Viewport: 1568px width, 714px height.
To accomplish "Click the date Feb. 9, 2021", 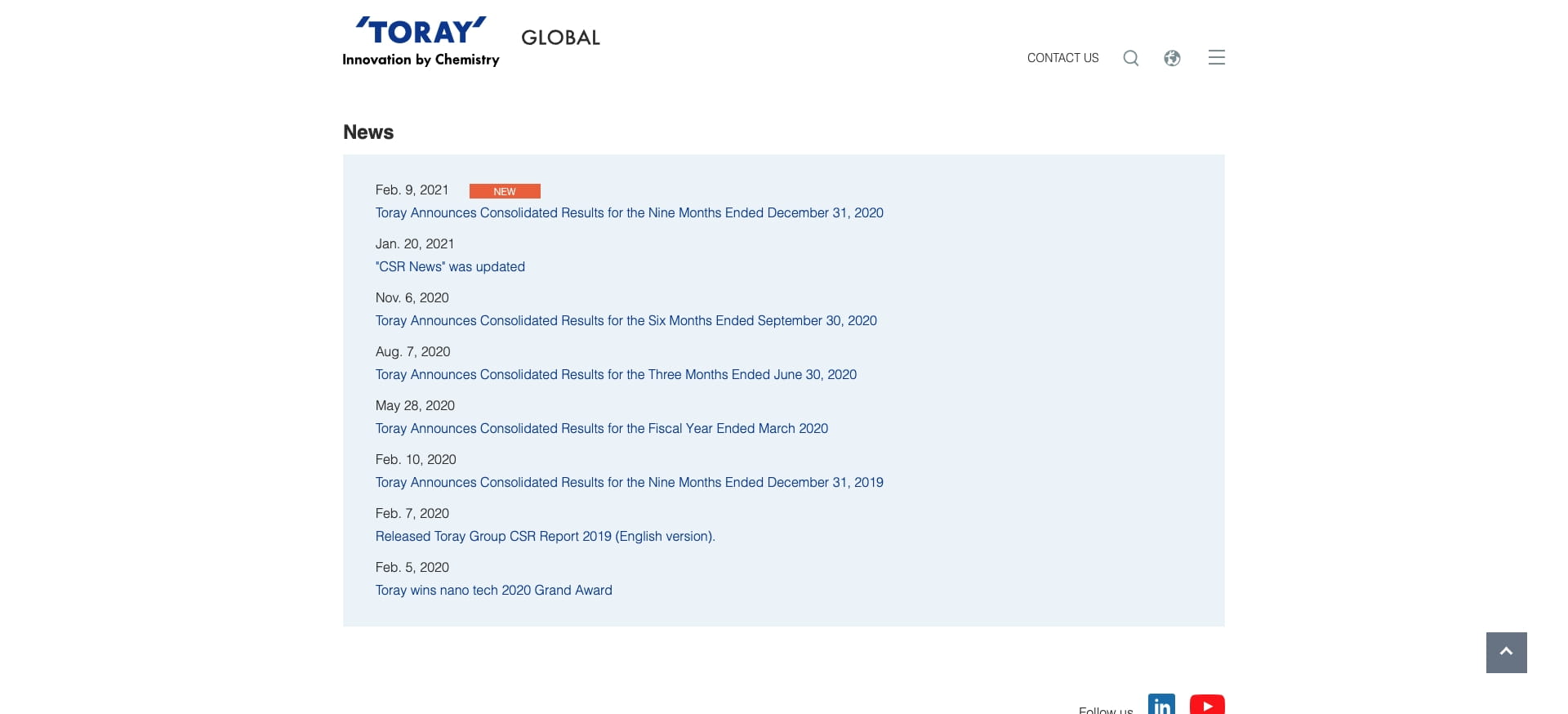I will 412,190.
